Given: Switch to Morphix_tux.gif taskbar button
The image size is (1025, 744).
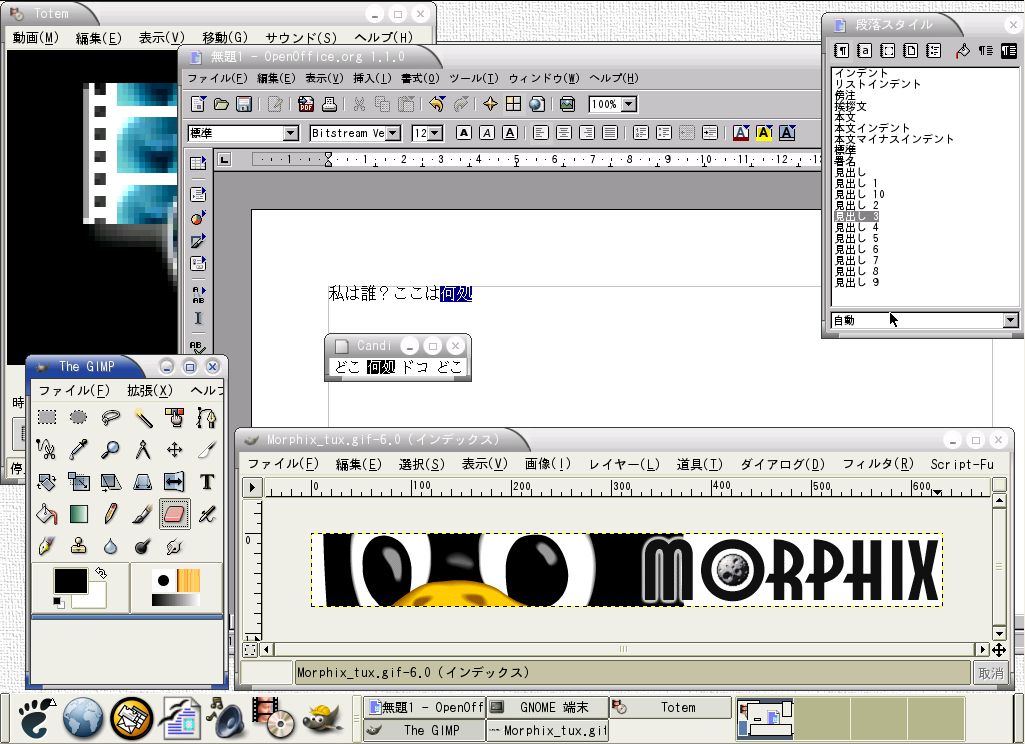Looking at the screenshot, I should coord(547,730).
